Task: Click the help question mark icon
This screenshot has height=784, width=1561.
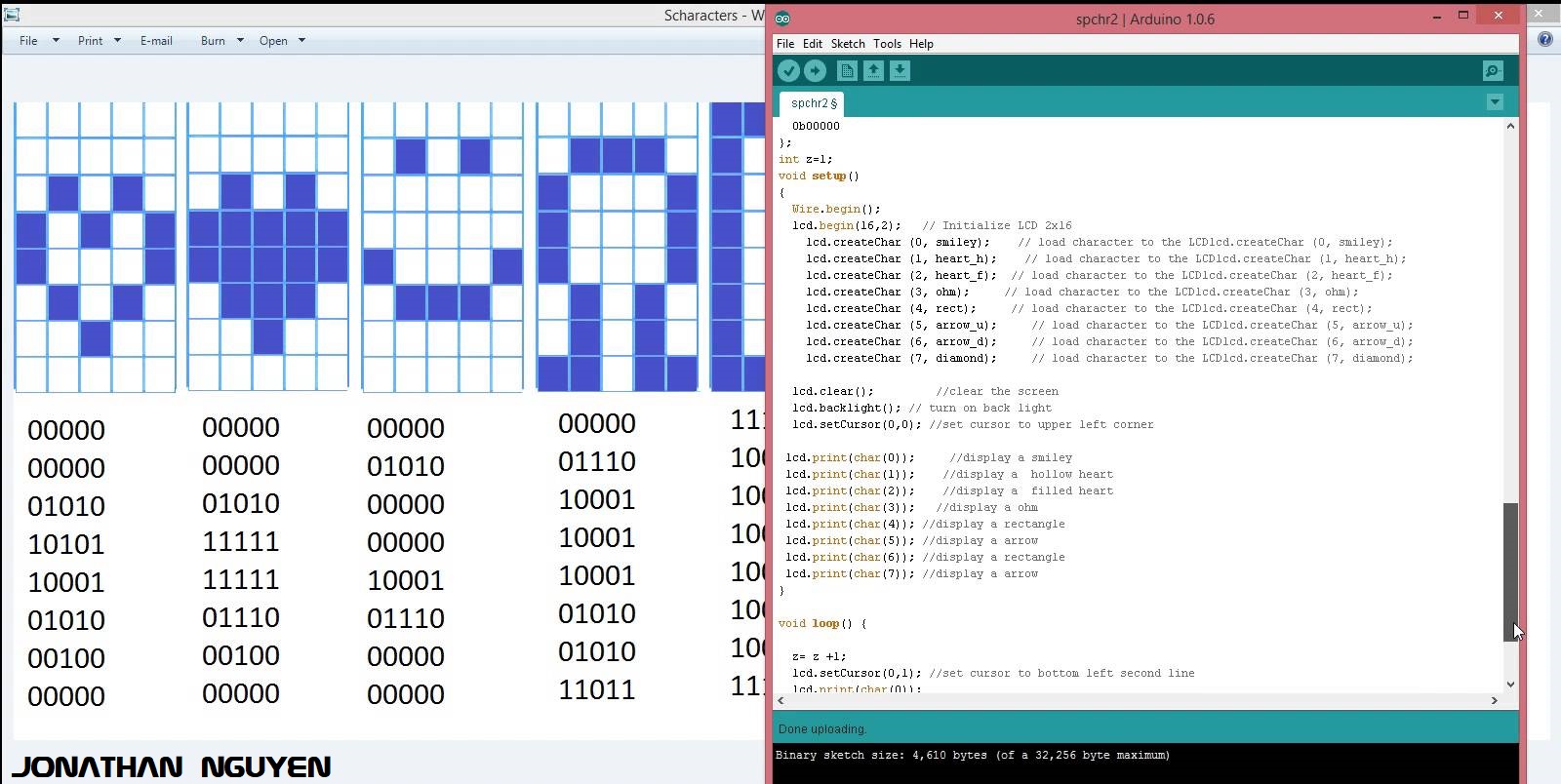Action: 1545,39
